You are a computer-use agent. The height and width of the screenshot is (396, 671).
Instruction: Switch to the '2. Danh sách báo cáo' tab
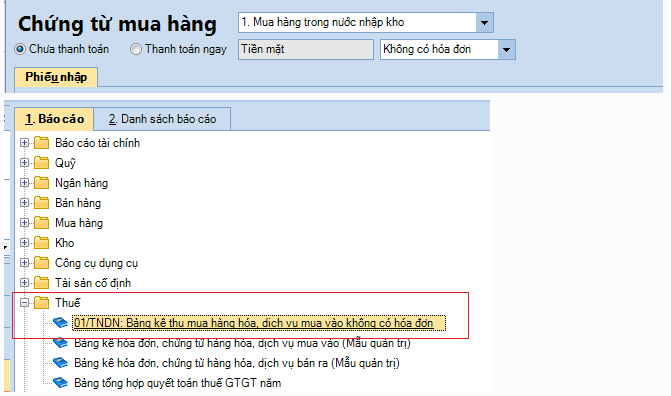coord(162,119)
